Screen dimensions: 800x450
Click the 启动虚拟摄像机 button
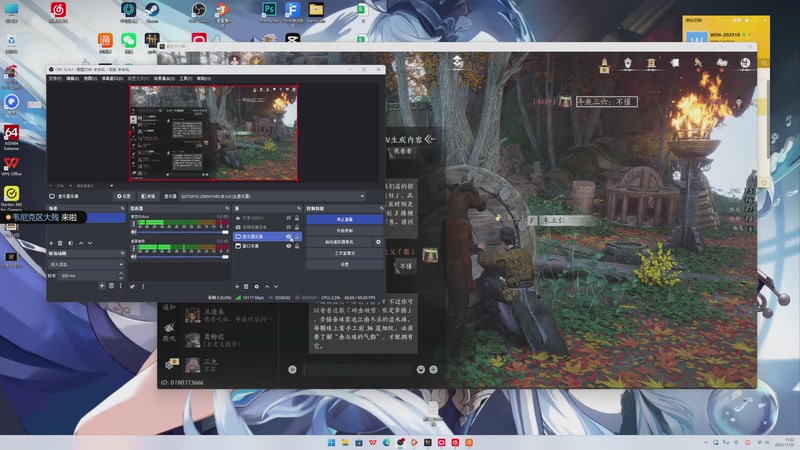click(x=339, y=242)
